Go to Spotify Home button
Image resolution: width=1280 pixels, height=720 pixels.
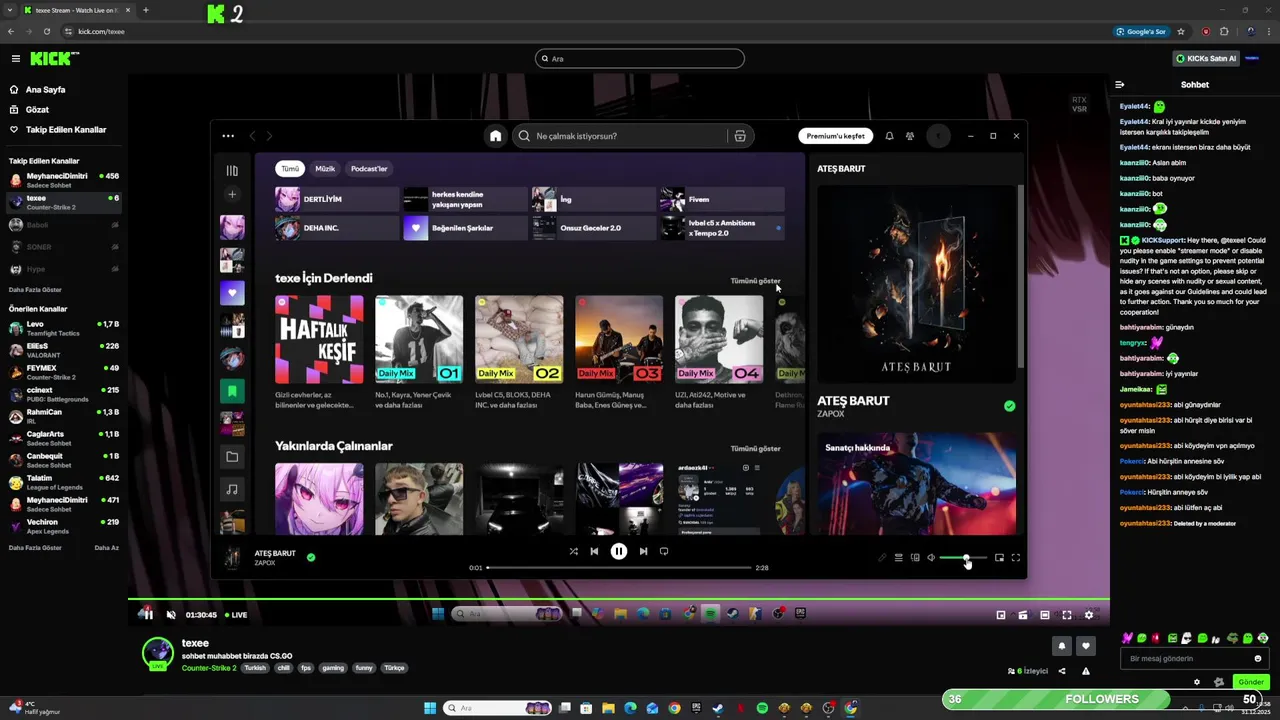click(495, 136)
